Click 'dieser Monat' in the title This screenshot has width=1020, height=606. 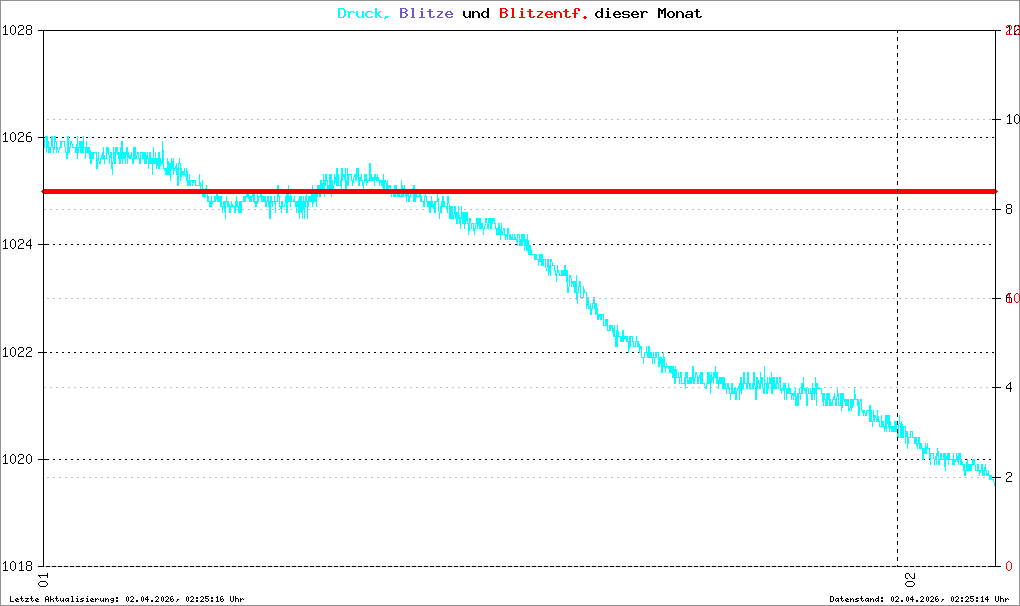tap(648, 14)
